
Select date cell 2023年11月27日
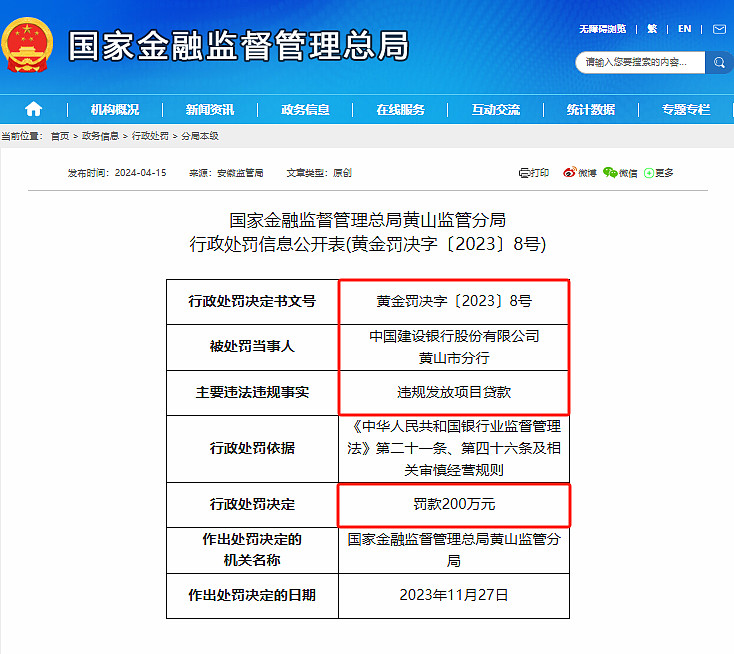pyautogui.click(x=454, y=595)
